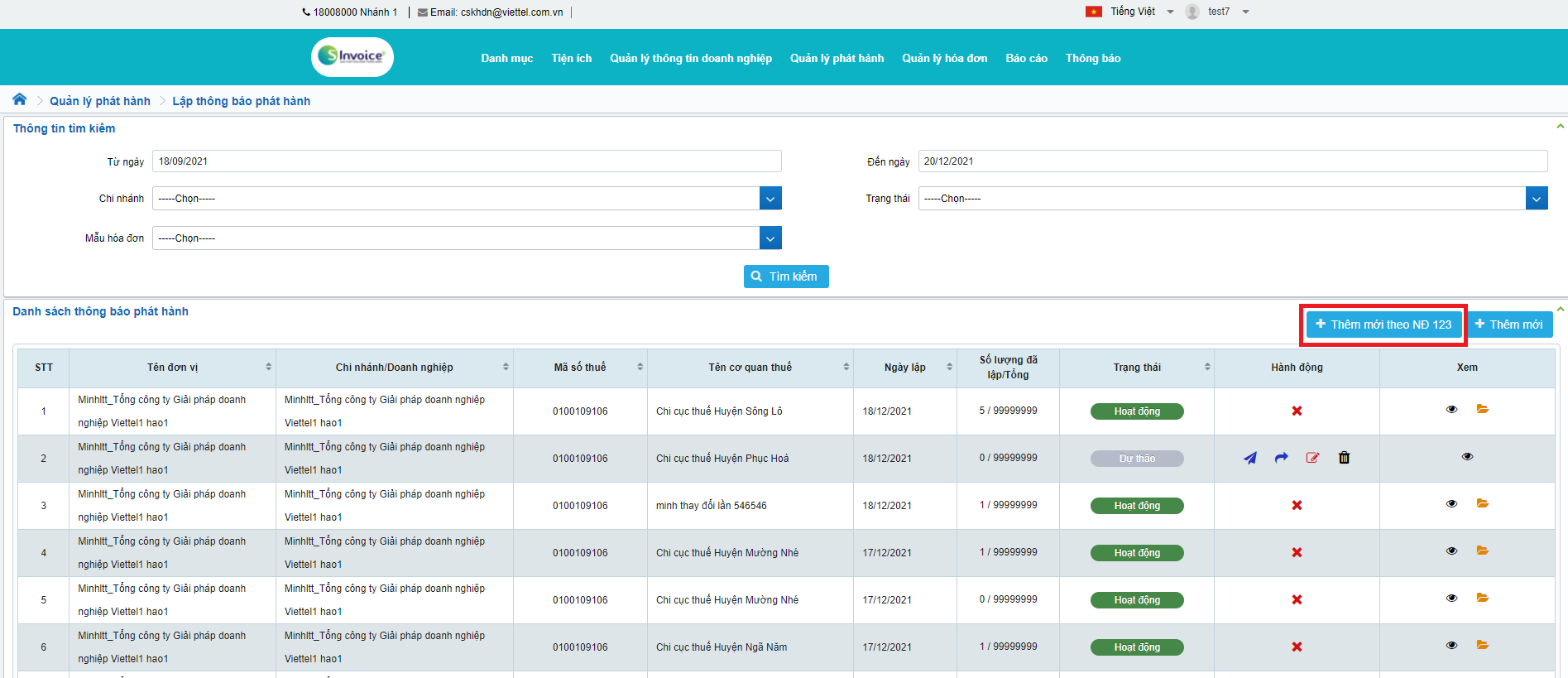This screenshot has height=678, width=1568.
Task: Click the Dự thảo status badge in row 2
Action: pyautogui.click(x=1137, y=459)
